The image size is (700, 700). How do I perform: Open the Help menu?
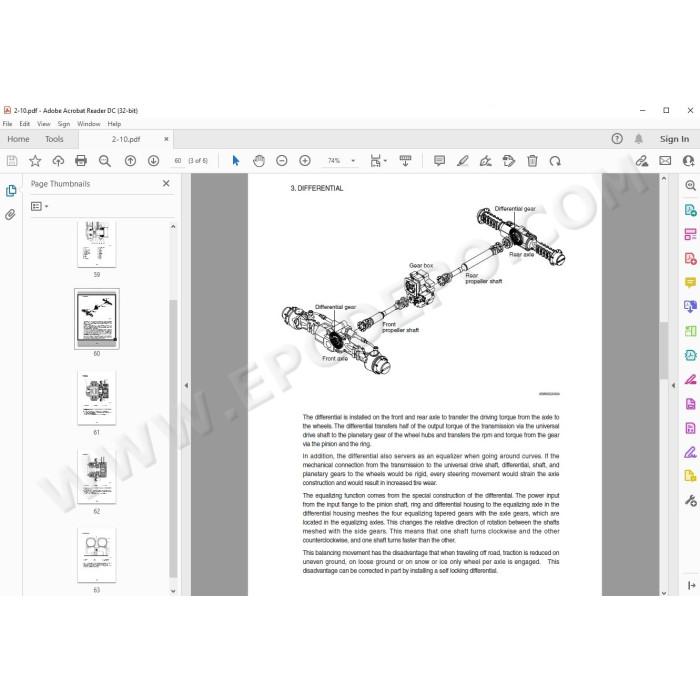114,124
